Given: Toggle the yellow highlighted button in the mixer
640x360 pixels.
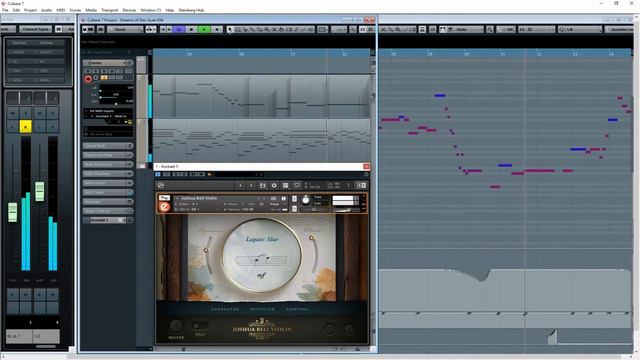Looking at the screenshot, I should pyautogui.click(x=26, y=127).
